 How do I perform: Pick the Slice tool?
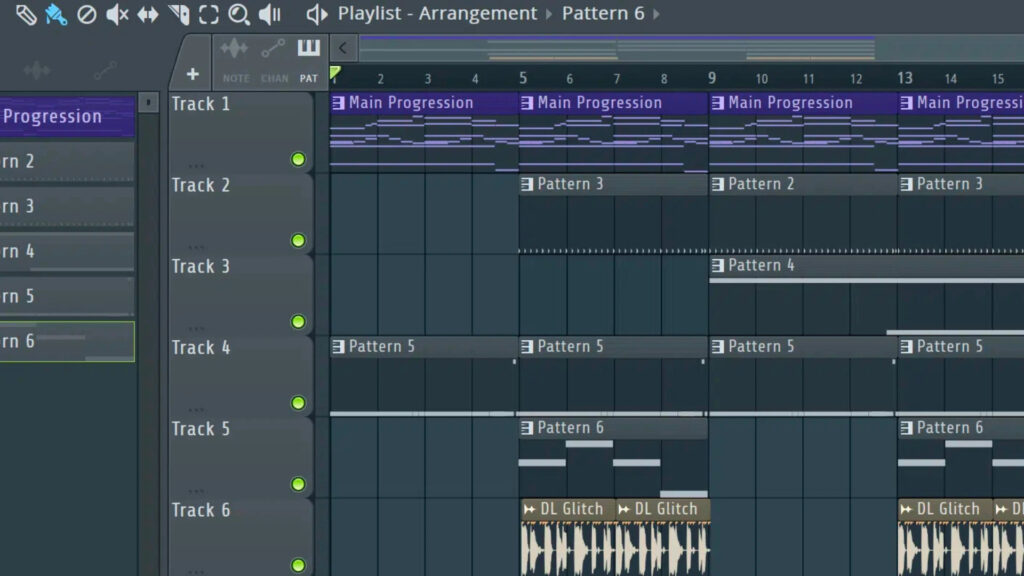tap(178, 14)
